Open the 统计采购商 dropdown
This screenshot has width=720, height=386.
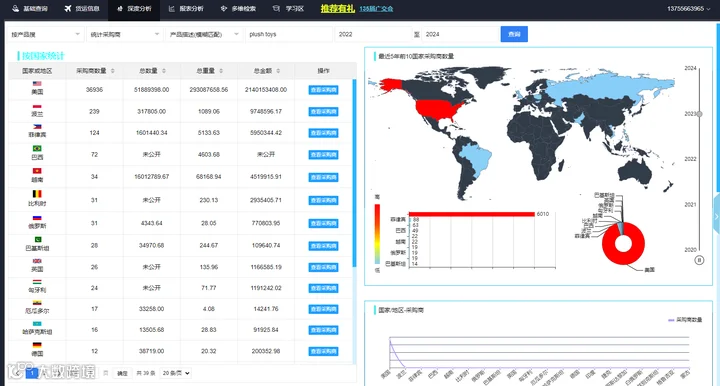tap(124, 34)
